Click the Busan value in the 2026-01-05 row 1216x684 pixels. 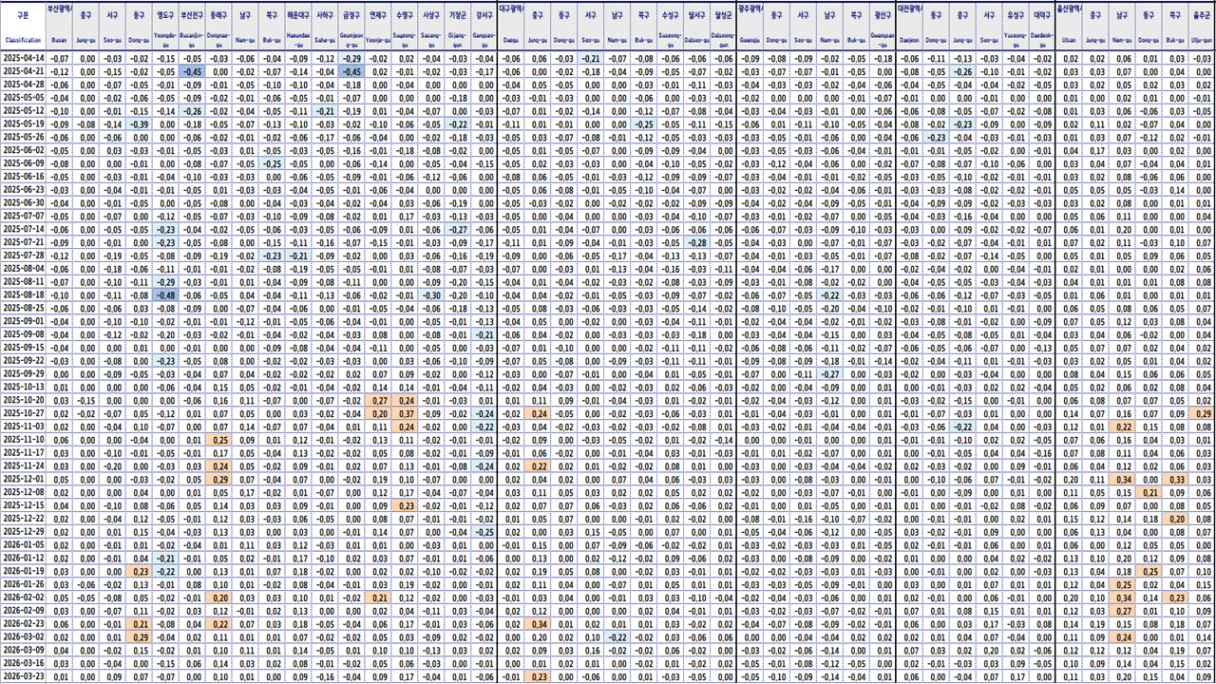(61, 543)
